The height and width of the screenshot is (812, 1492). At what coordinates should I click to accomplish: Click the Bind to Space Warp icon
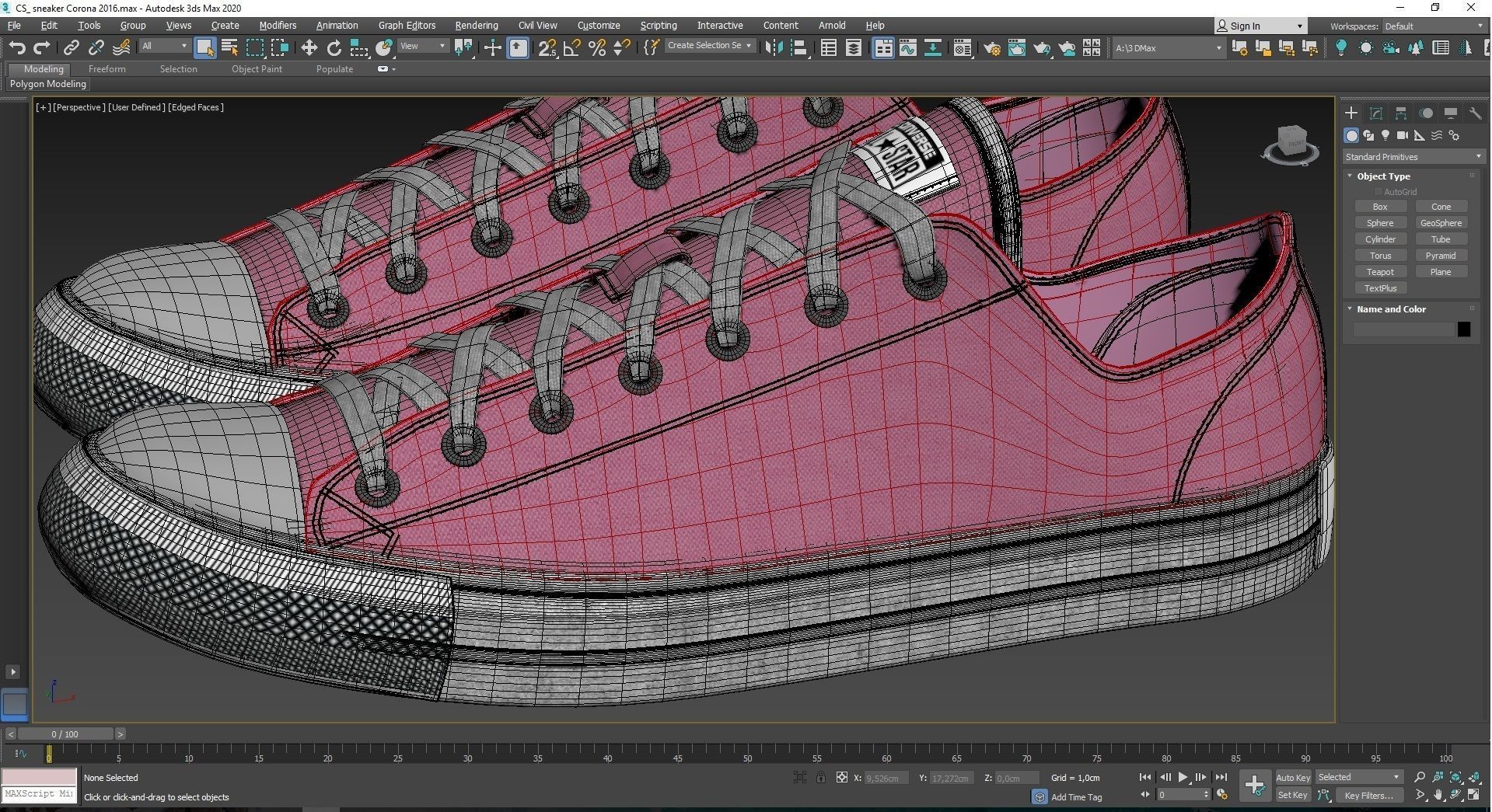tap(121, 48)
